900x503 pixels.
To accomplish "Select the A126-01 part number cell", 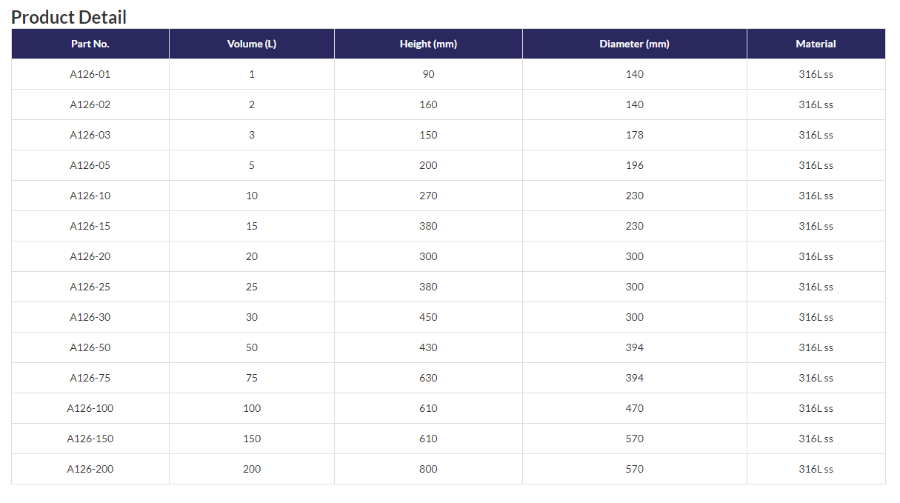I will tap(90, 74).
